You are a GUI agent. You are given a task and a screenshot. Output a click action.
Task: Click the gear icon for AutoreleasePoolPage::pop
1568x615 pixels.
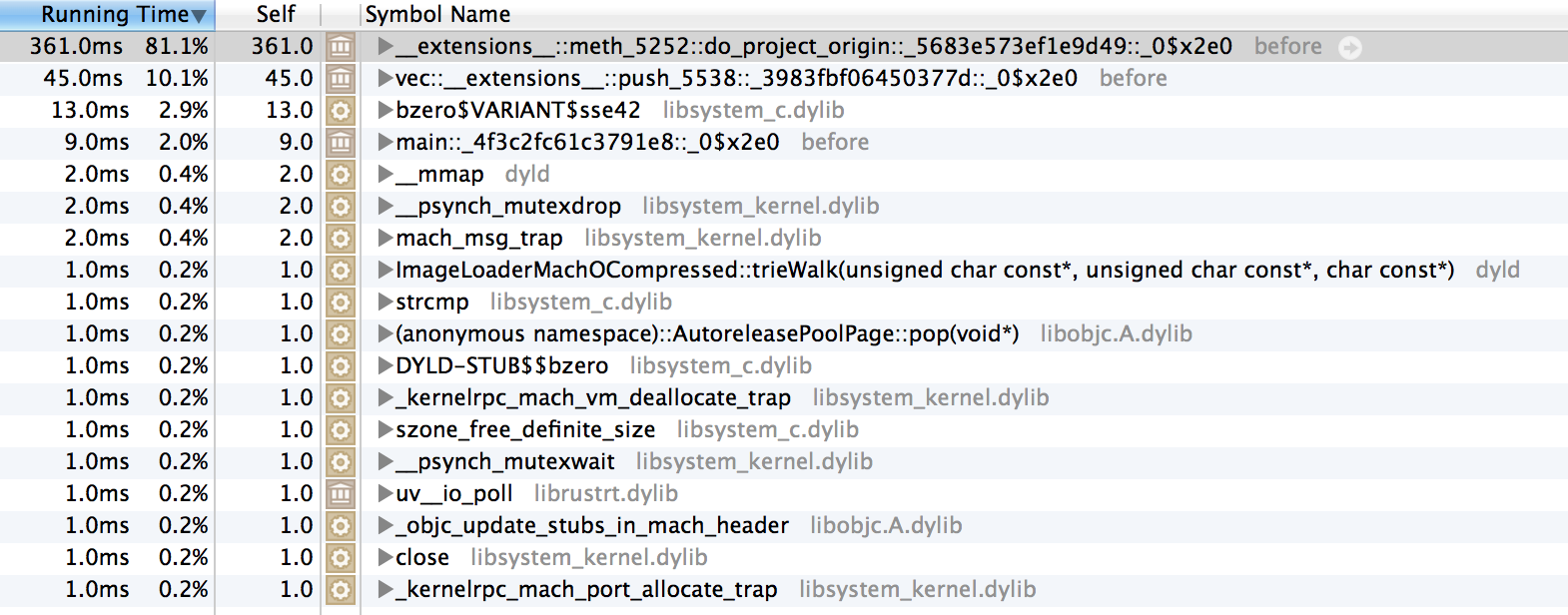[x=341, y=333]
